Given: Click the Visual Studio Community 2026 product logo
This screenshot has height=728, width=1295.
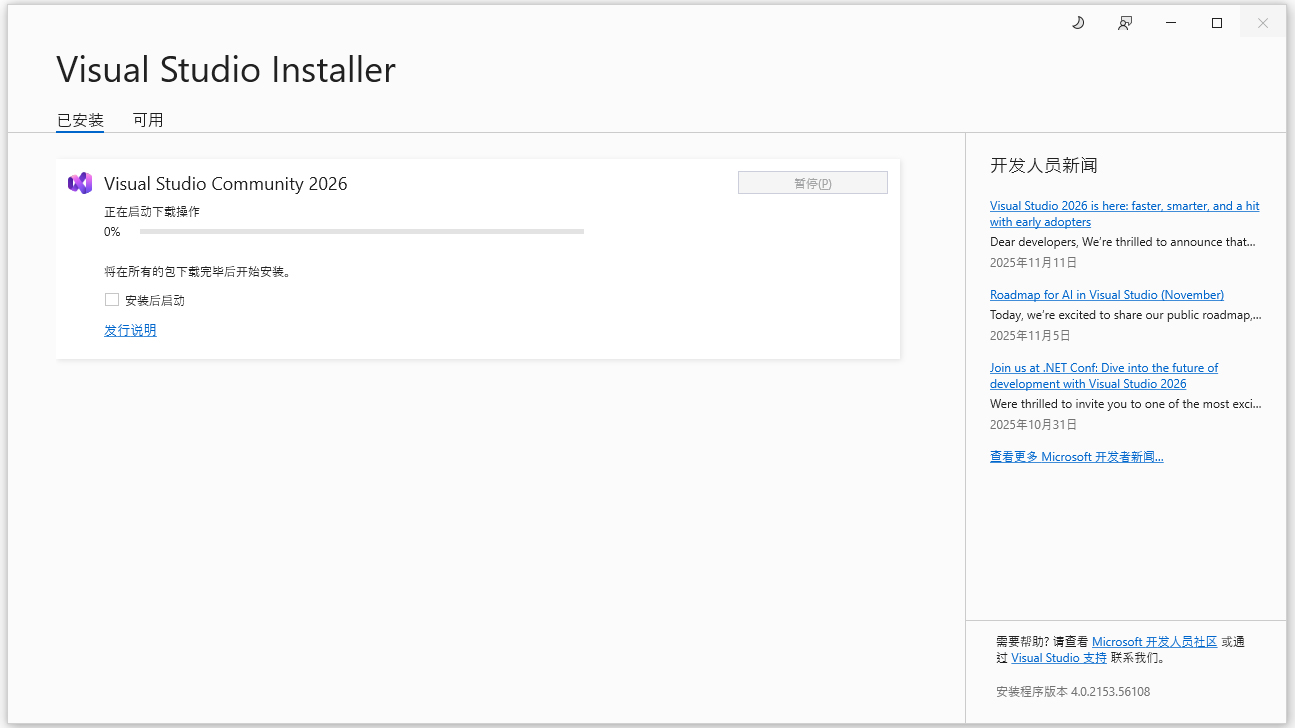Looking at the screenshot, I should pos(79,183).
